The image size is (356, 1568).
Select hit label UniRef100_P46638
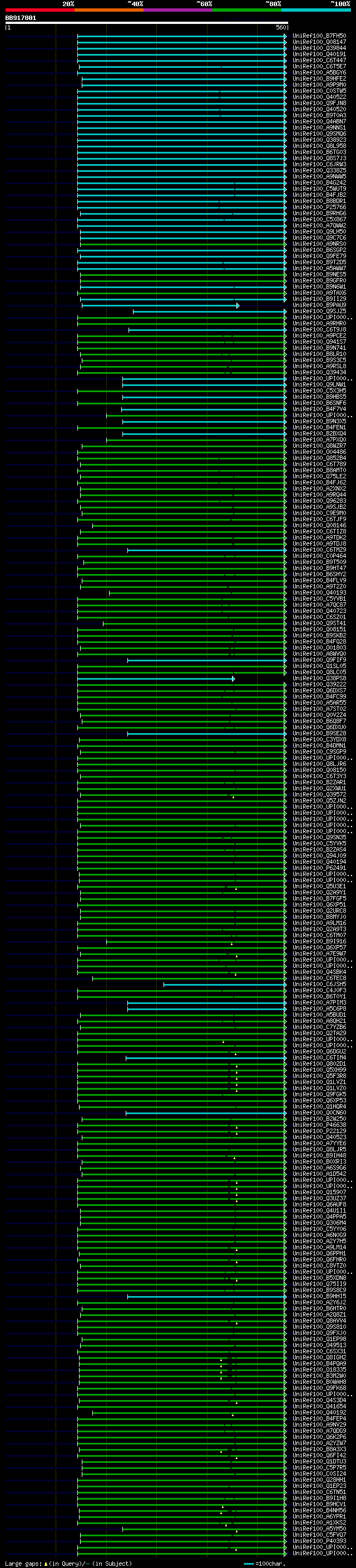pos(319,1125)
